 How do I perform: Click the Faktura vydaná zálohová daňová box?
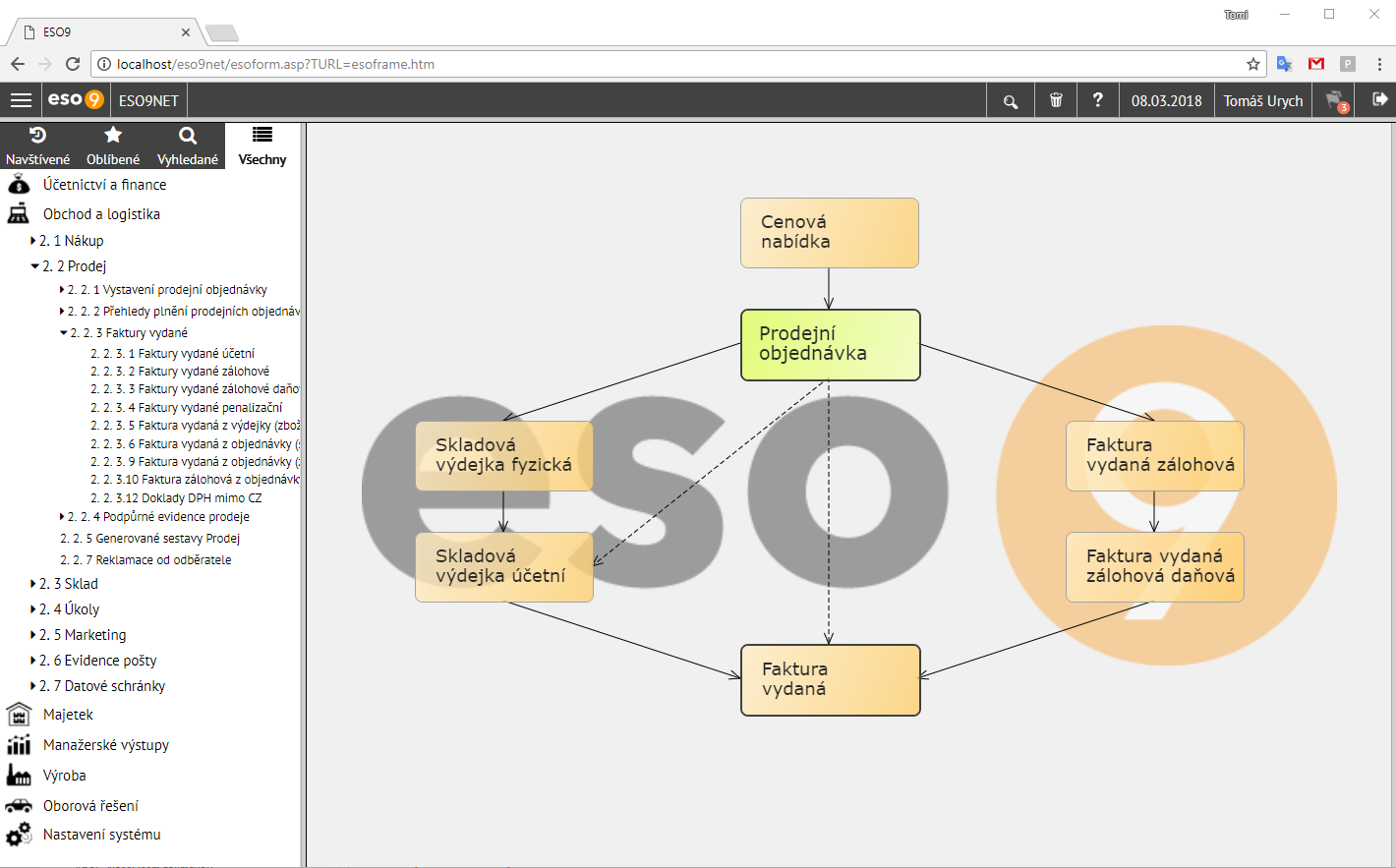pos(1155,567)
